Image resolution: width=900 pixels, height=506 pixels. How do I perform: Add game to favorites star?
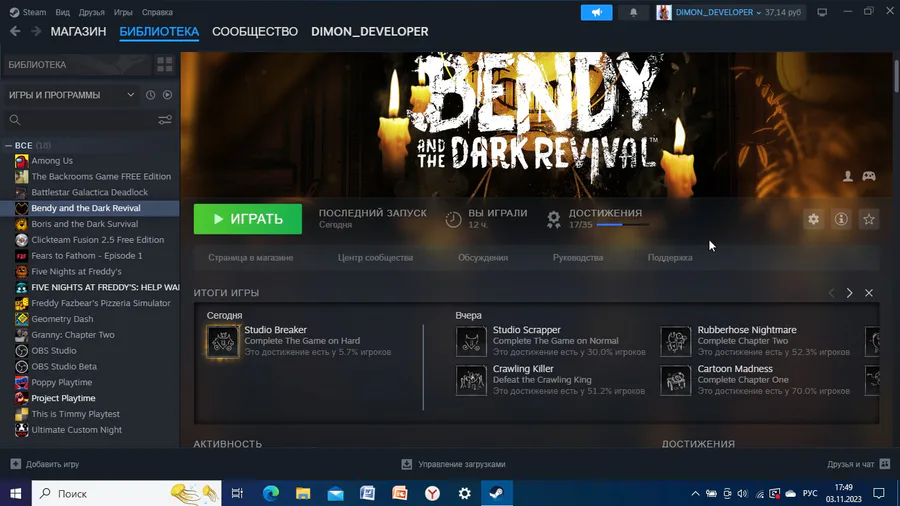868,219
